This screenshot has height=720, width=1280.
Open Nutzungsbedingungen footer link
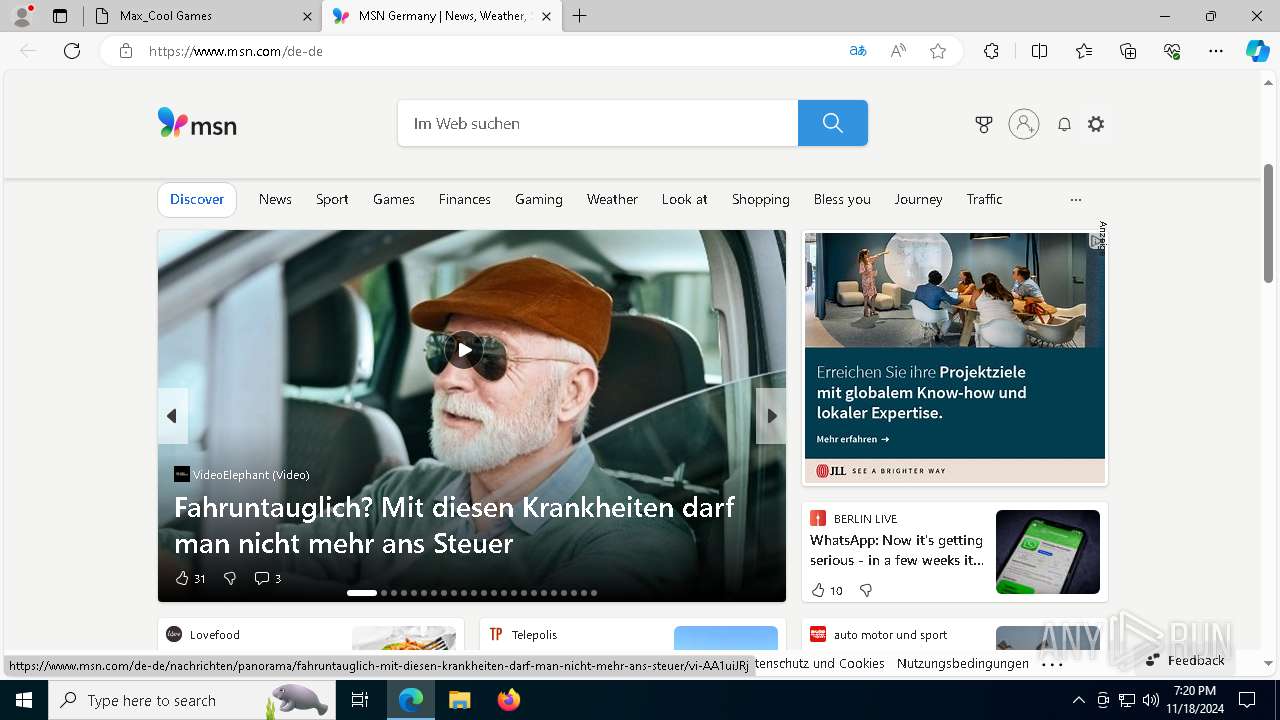pos(963,664)
